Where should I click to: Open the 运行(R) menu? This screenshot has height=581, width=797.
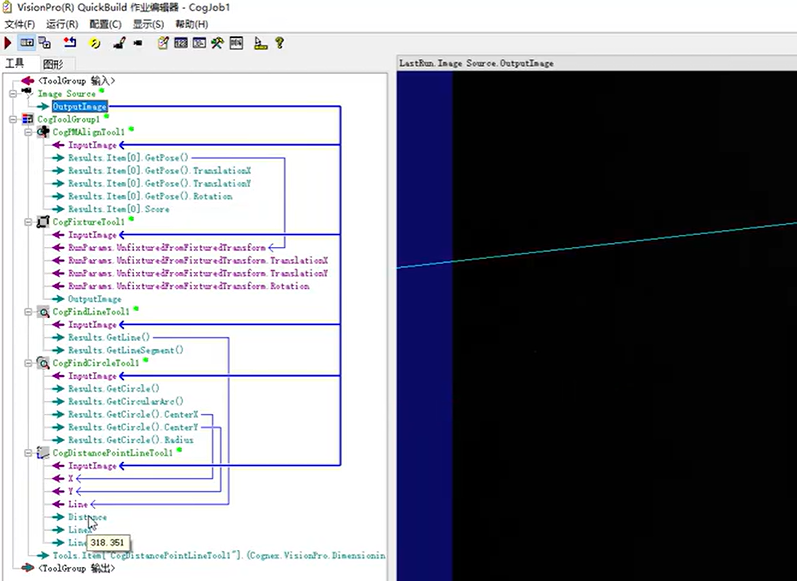[x=62, y=24]
